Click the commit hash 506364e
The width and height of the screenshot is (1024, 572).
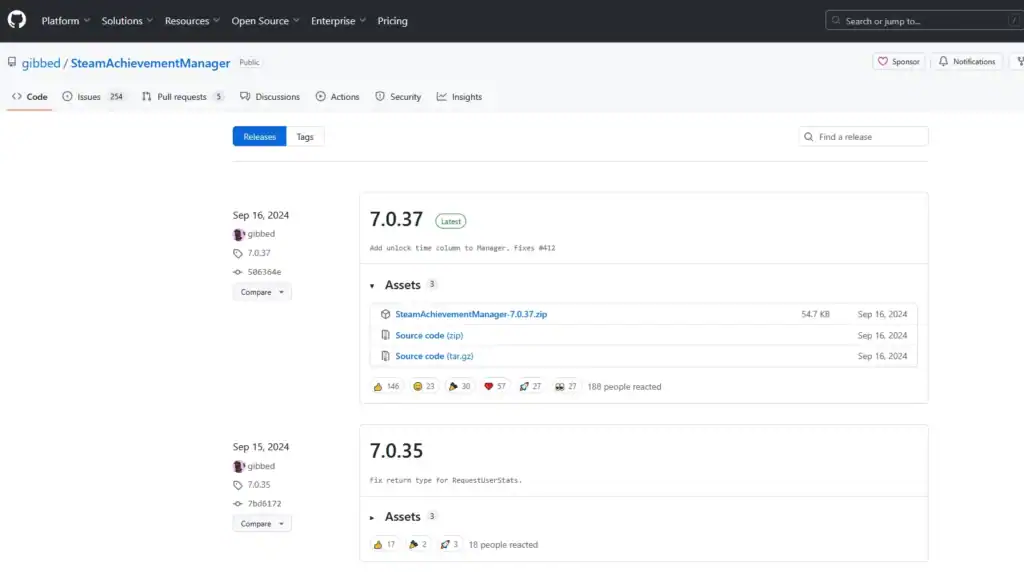(264, 272)
